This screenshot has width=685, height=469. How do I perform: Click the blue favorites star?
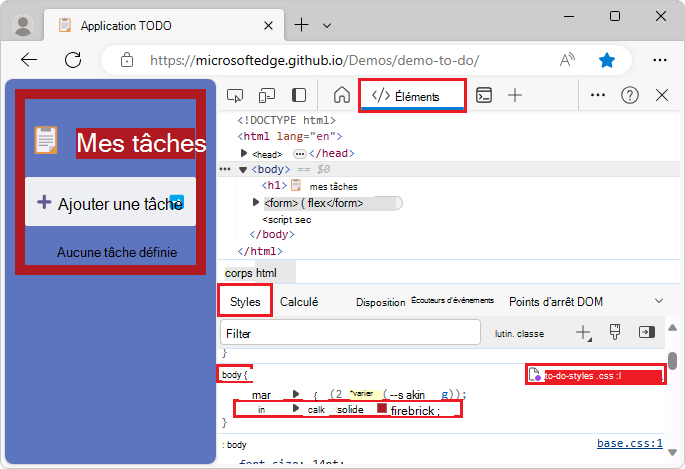[x=607, y=60]
